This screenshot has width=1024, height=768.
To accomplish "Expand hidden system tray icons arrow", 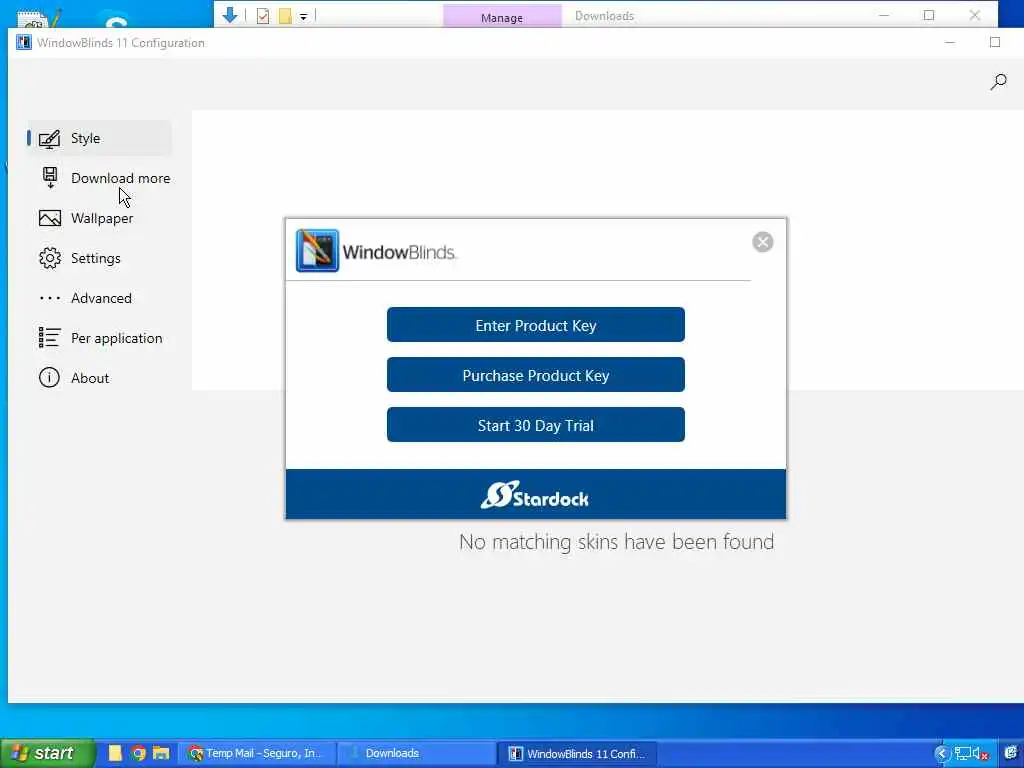I will (941, 754).
